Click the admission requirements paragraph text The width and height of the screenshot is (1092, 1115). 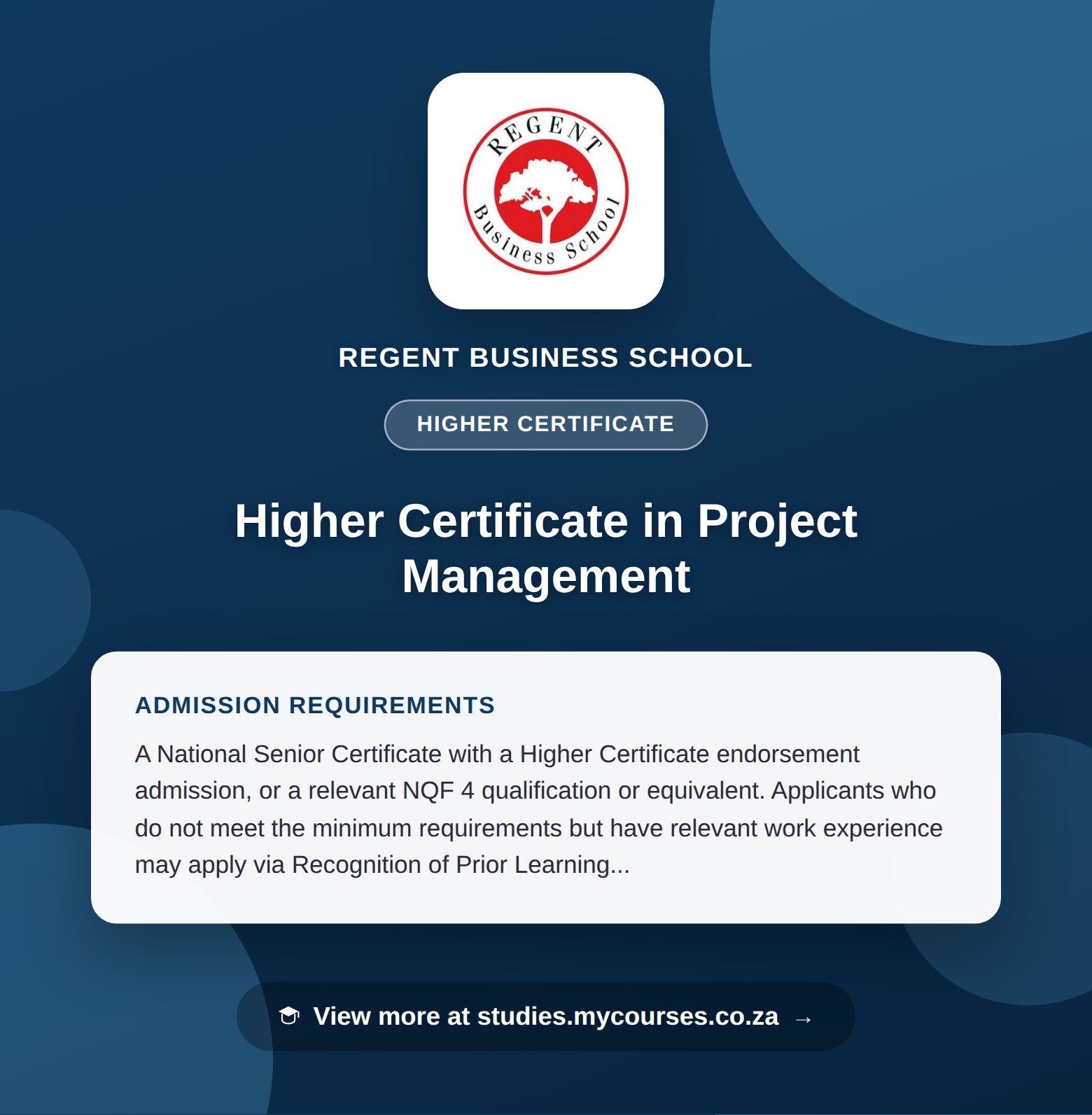[539, 809]
